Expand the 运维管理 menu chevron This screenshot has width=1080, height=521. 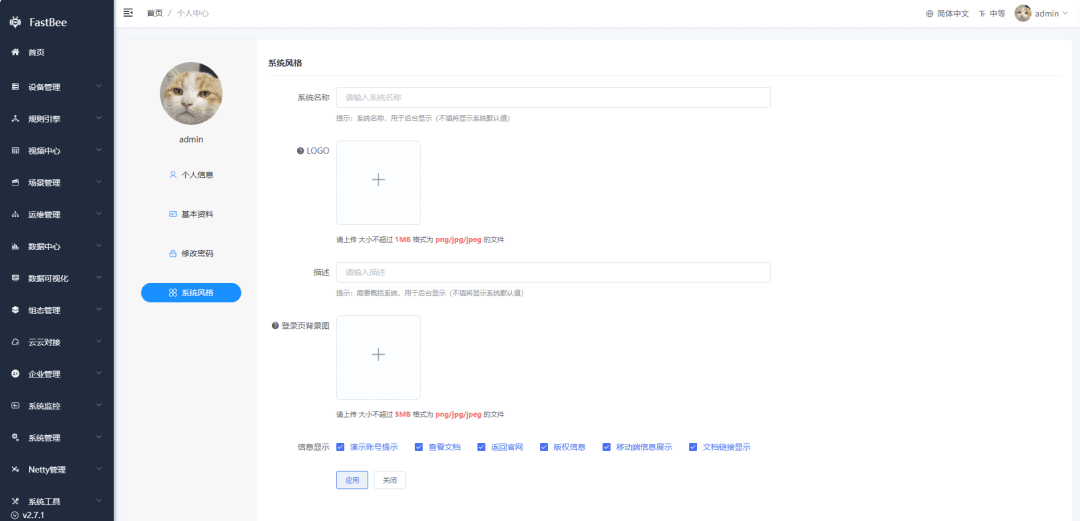[99, 214]
